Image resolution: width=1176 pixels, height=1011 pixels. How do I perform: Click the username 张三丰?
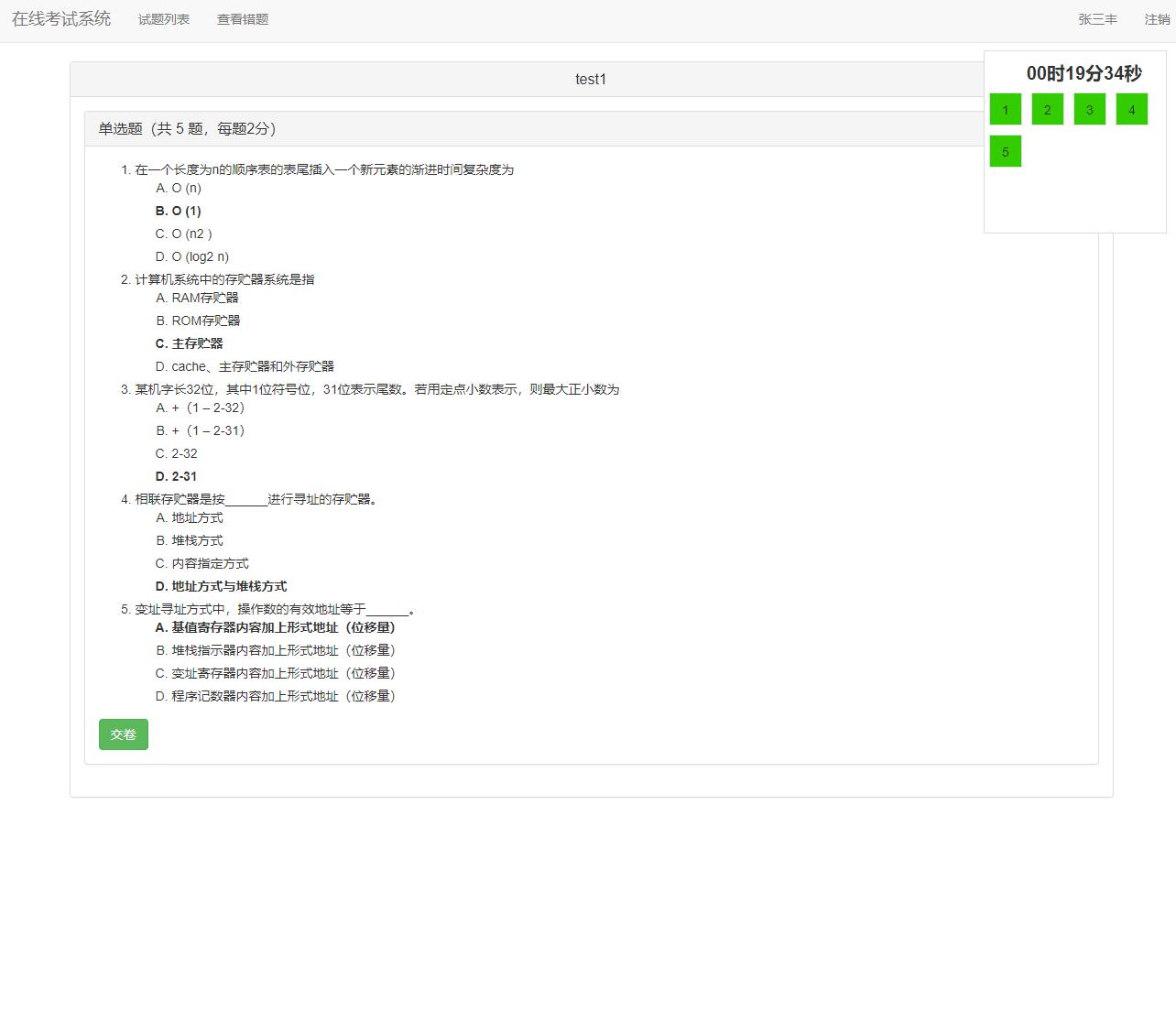(1096, 18)
